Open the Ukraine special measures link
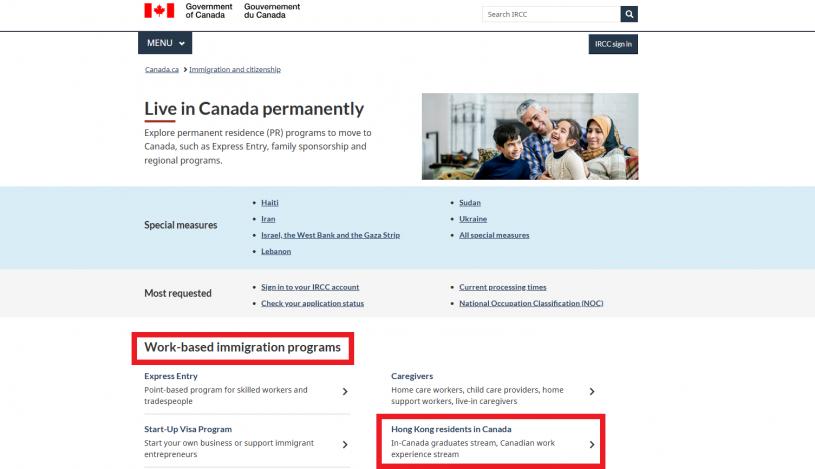 [x=473, y=219]
